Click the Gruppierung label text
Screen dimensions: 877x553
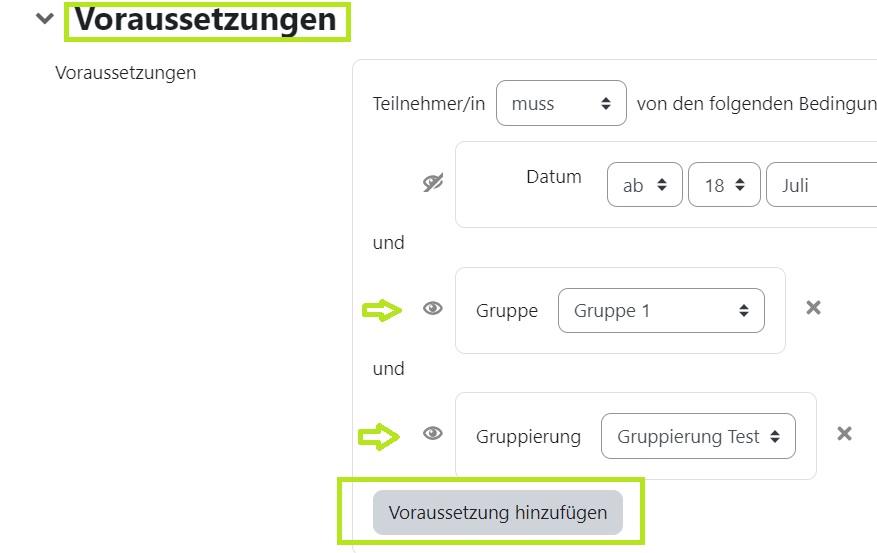coord(528,436)
